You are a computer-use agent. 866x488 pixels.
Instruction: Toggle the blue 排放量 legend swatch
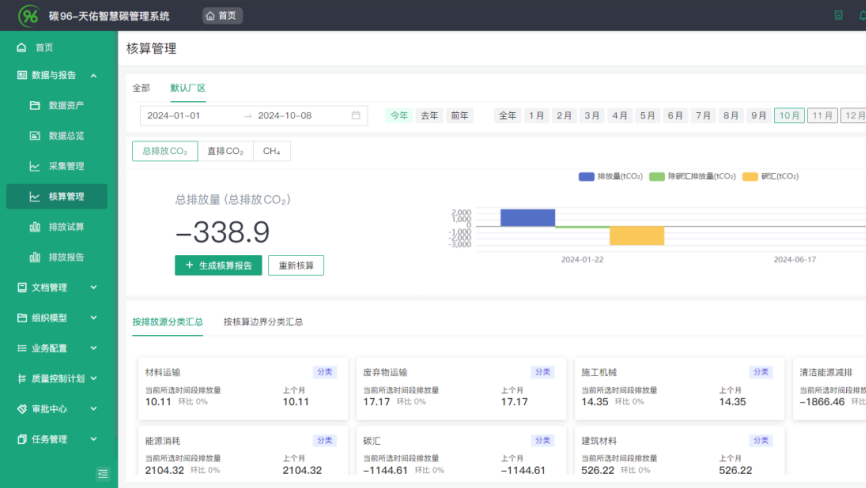pos(587,177)
